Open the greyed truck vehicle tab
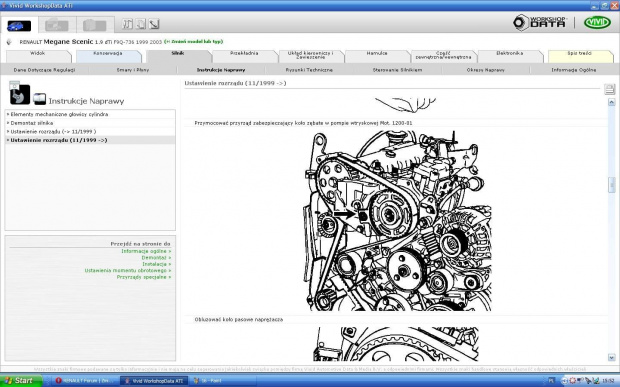620x387 pixels. [x=57, y=25]
